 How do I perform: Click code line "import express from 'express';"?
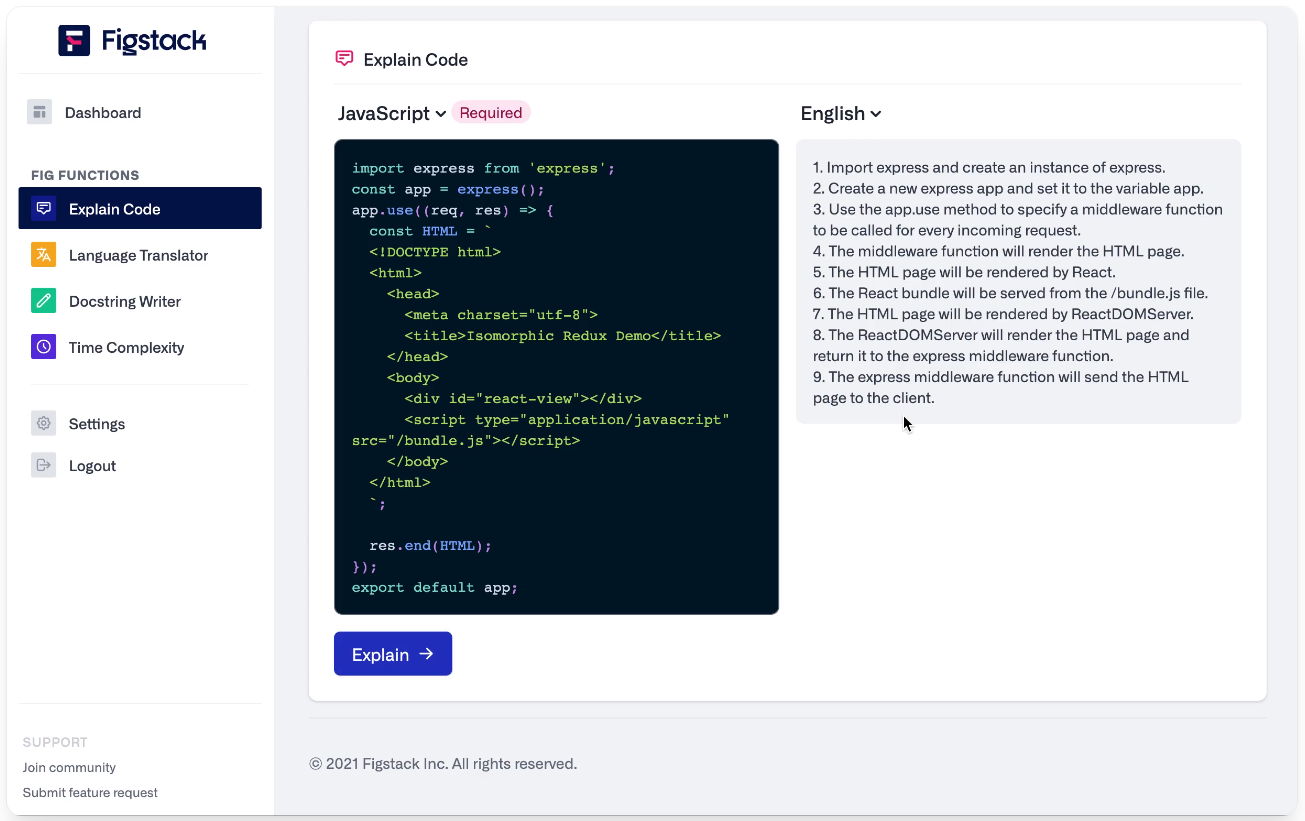[x=483, y=168]
